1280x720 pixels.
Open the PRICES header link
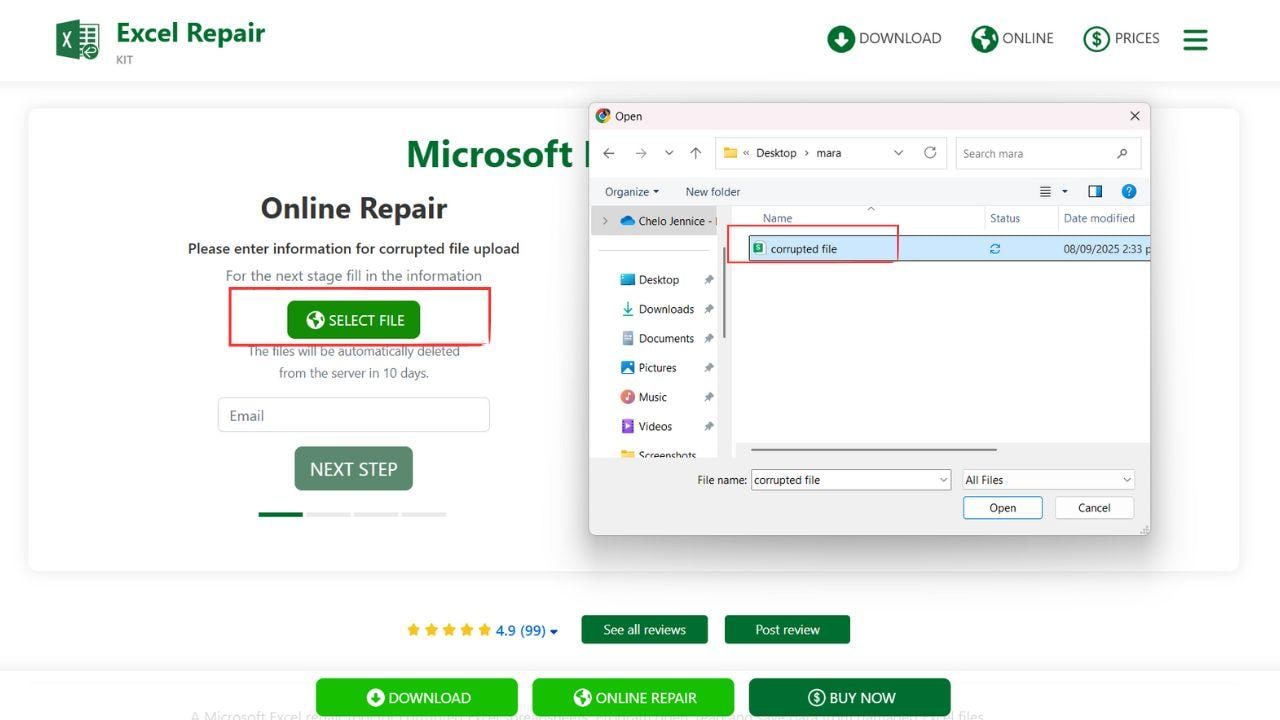(1121, 39)
